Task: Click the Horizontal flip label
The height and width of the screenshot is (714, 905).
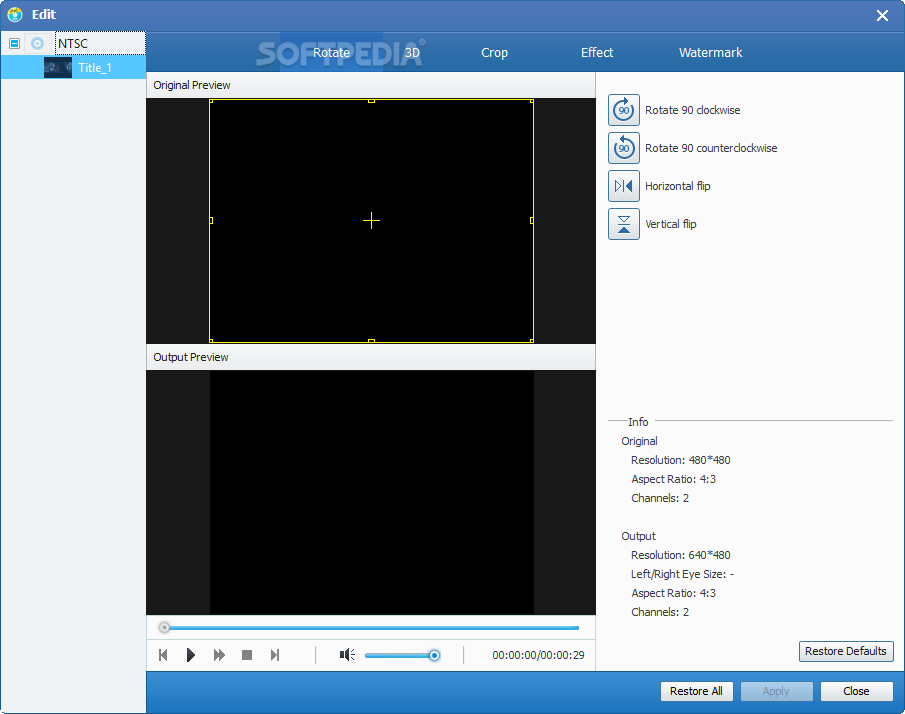Action: coord(678,186)
